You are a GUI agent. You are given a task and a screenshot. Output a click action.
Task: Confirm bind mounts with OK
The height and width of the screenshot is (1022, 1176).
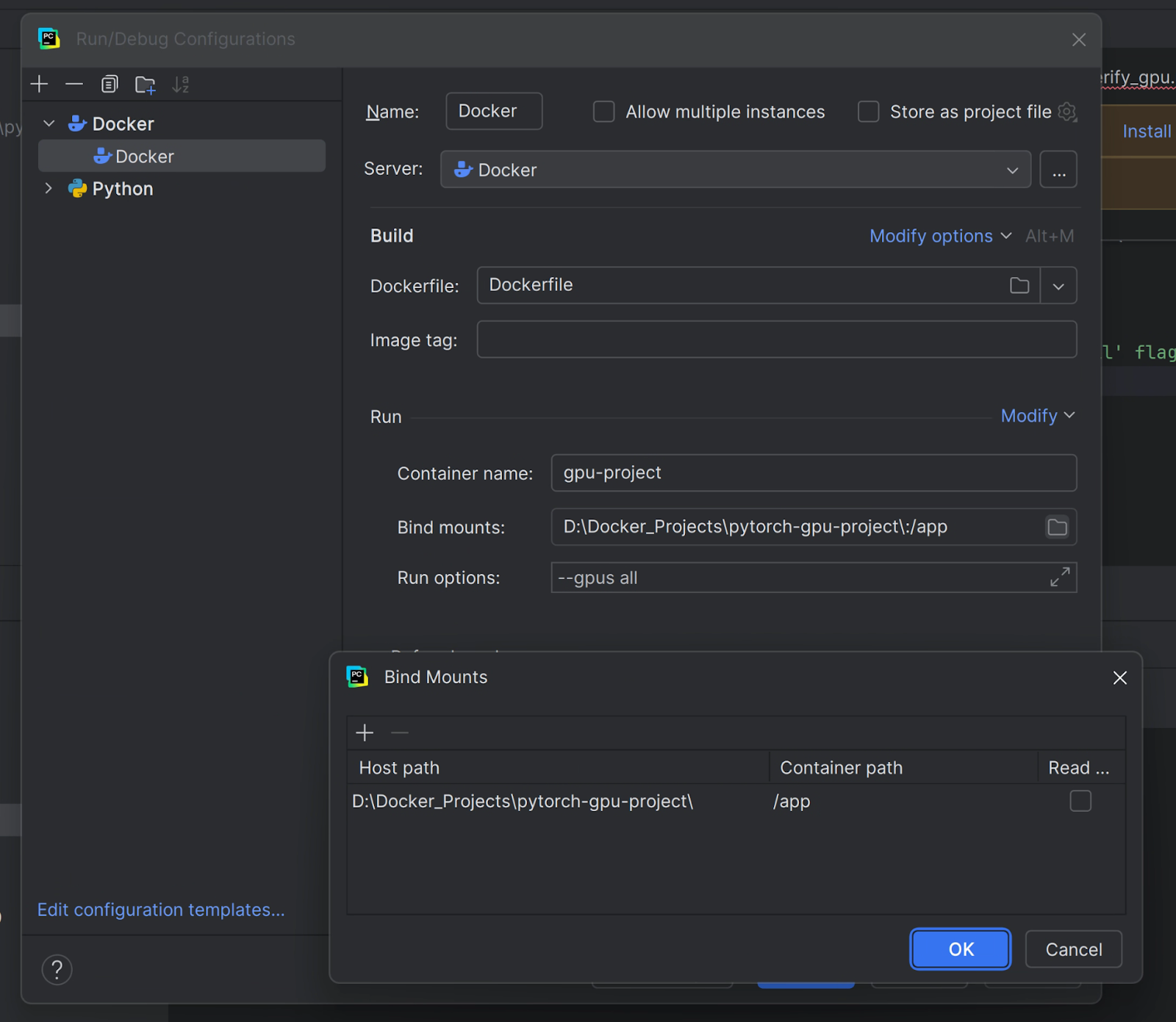click(x=961, y=949)
